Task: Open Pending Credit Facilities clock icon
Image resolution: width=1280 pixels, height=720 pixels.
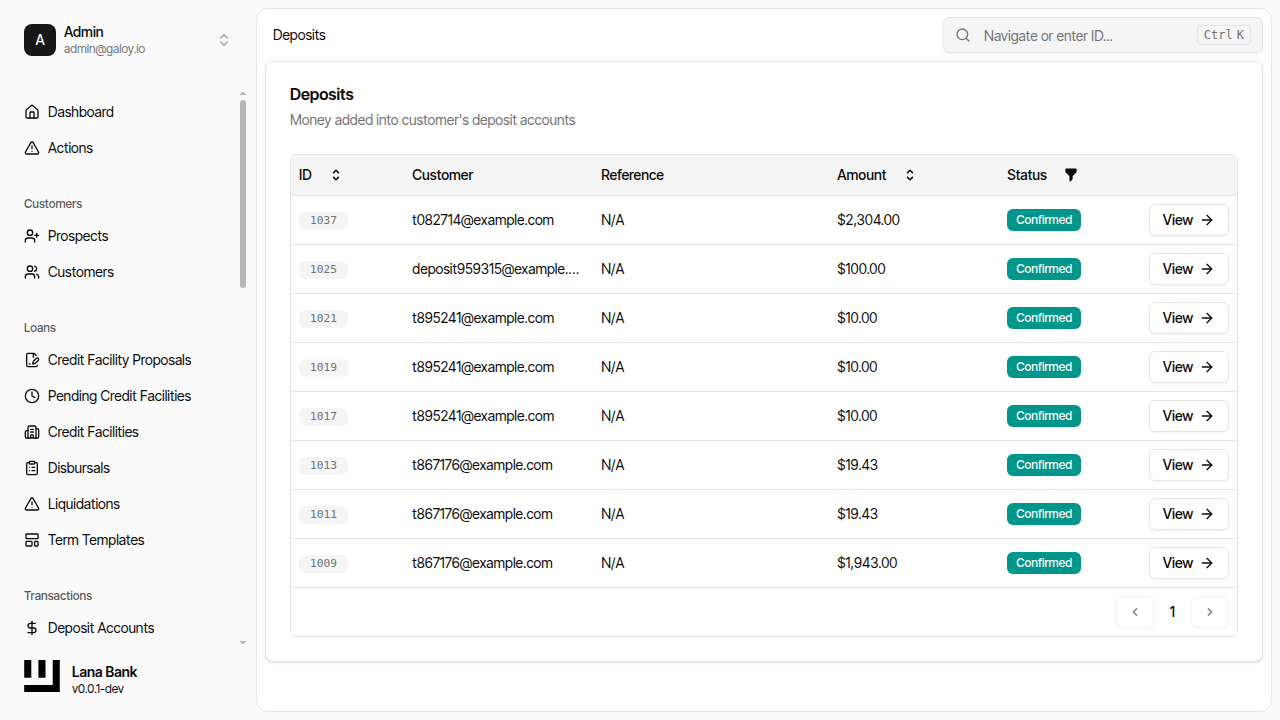Action: 32,395
